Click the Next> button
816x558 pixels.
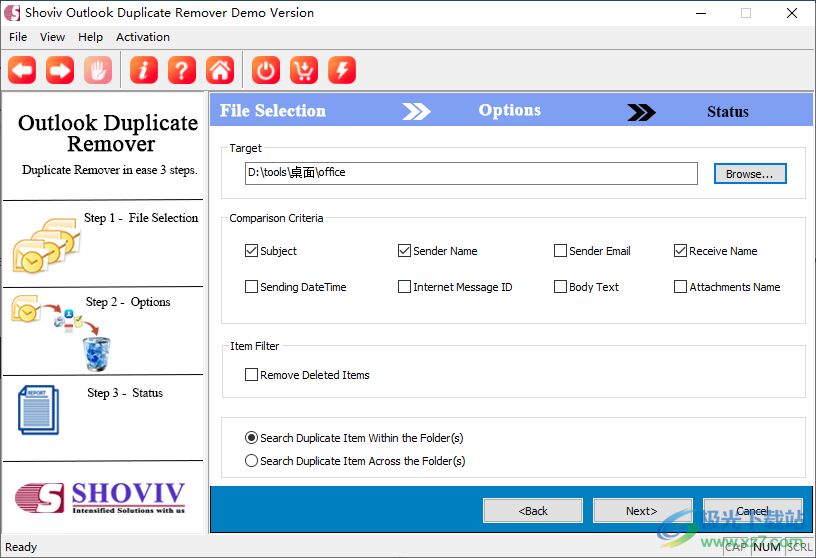click(x=642, y=511)
